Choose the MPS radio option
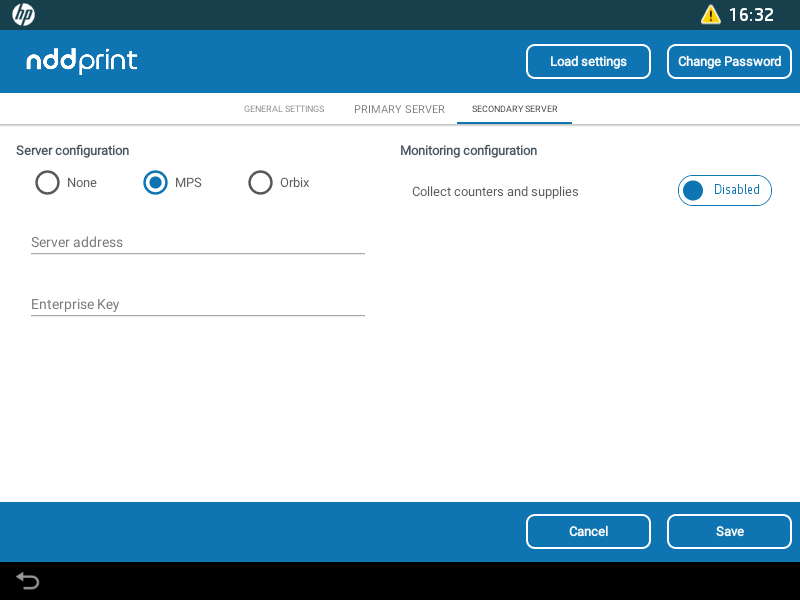Viewport: 800px width, 600px height. click(155, 183)
